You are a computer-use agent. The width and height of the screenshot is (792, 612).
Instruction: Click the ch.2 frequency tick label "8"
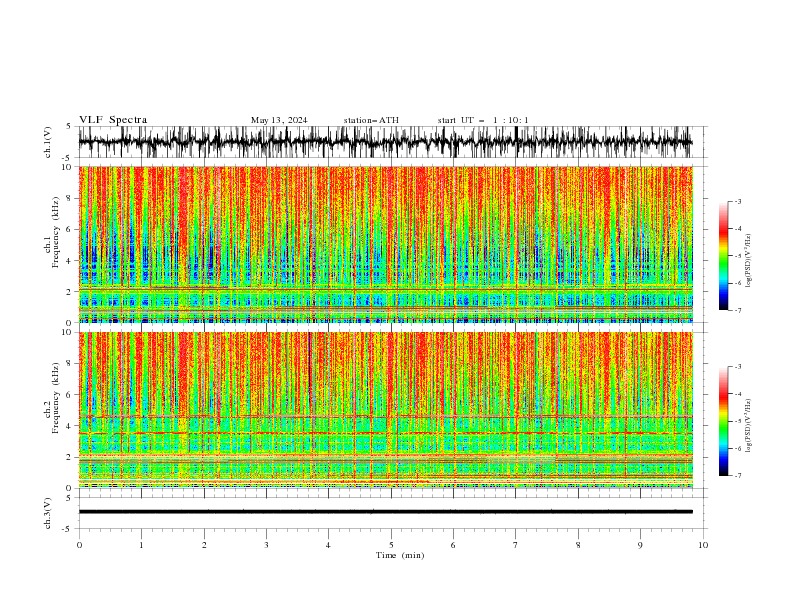point(70,364)
